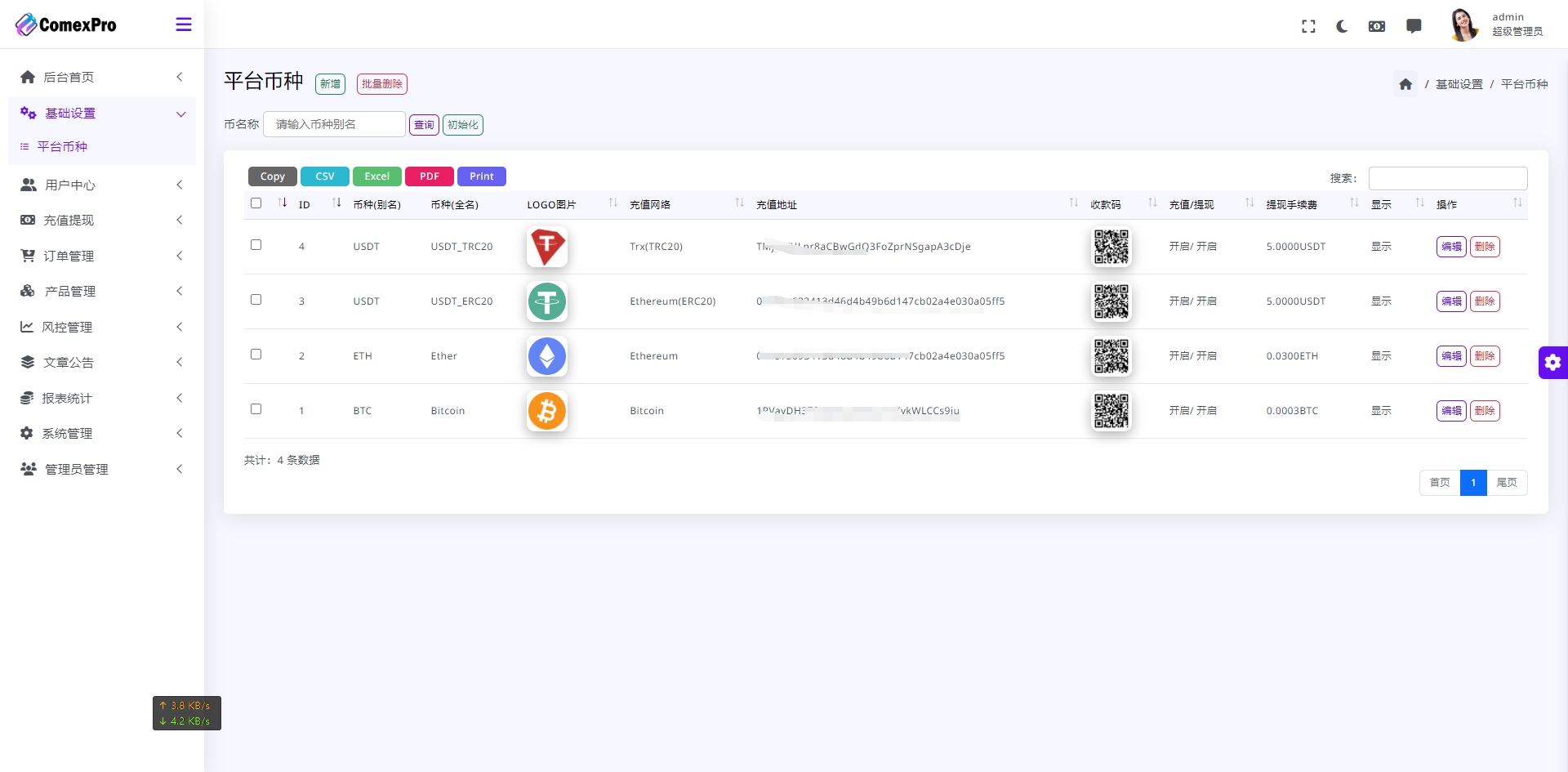Tick the checkbox for USDT_TRC20 row
The image size is (1568, 772).
coord(256,245)
